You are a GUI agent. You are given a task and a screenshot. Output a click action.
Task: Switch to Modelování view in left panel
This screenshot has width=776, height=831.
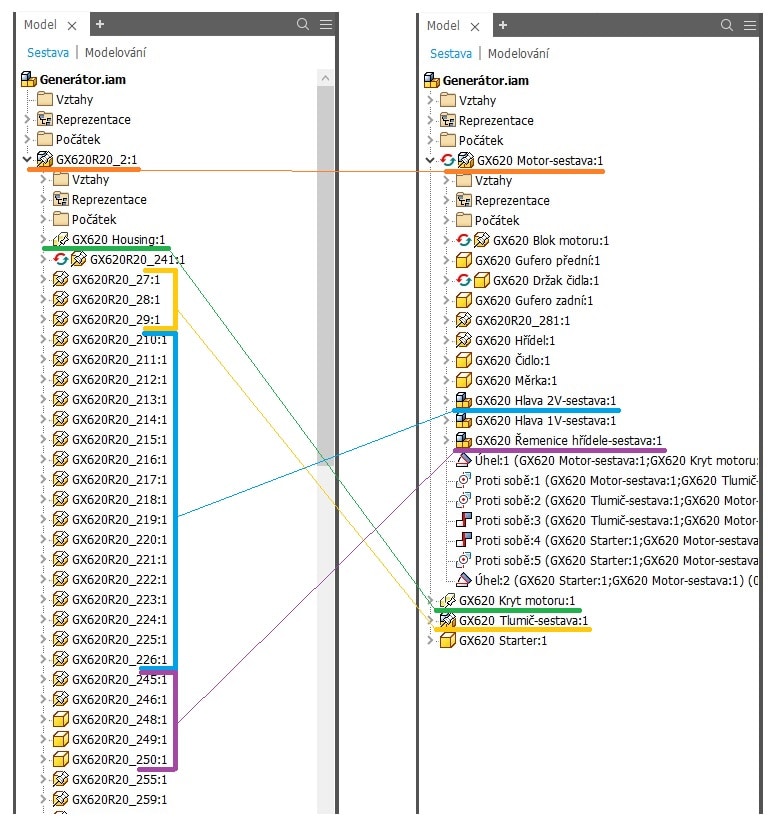tap(115, 52)
